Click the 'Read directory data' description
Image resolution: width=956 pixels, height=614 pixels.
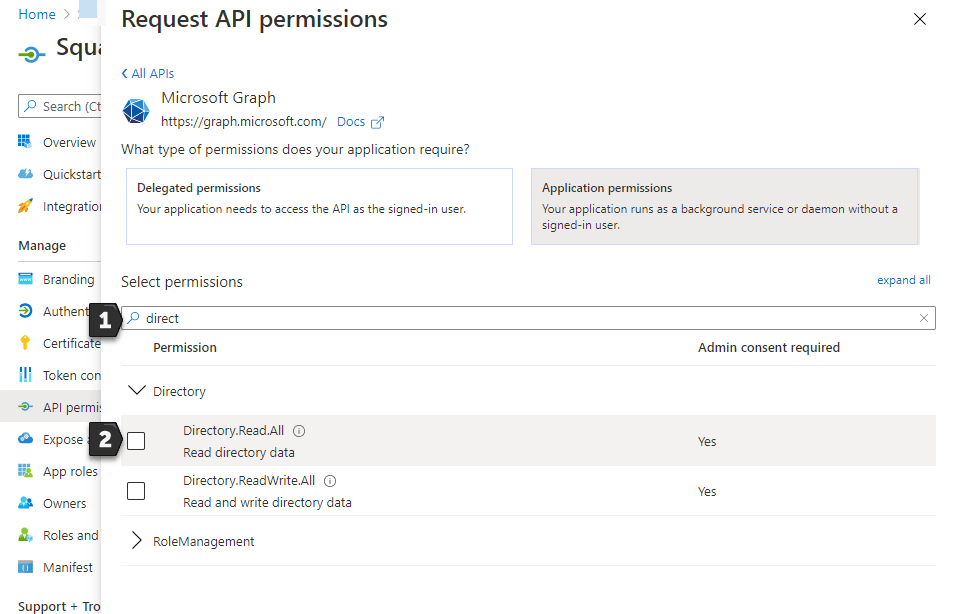[x=239, y=453]
